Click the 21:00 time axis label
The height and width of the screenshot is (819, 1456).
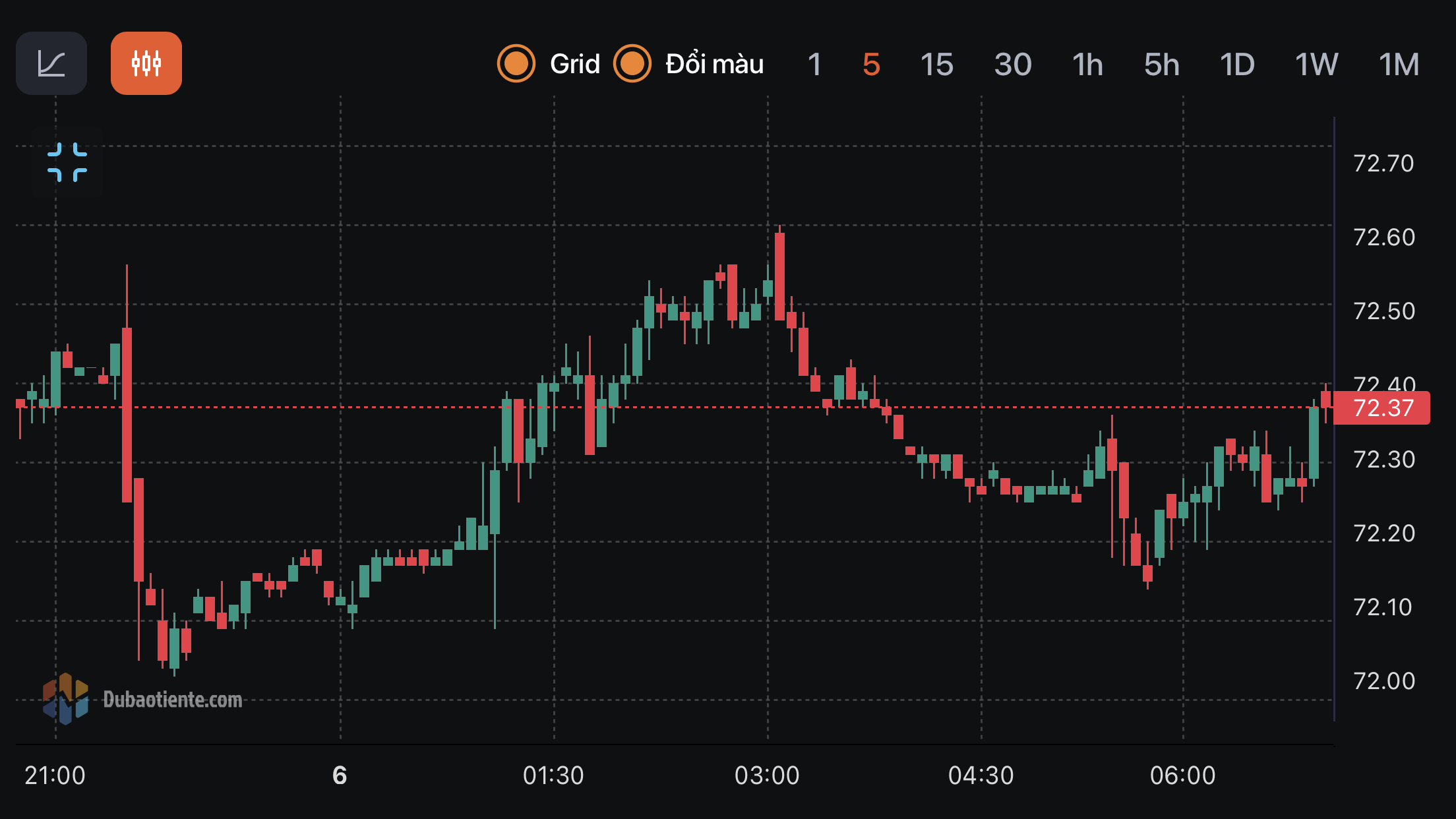pos(55,775)
